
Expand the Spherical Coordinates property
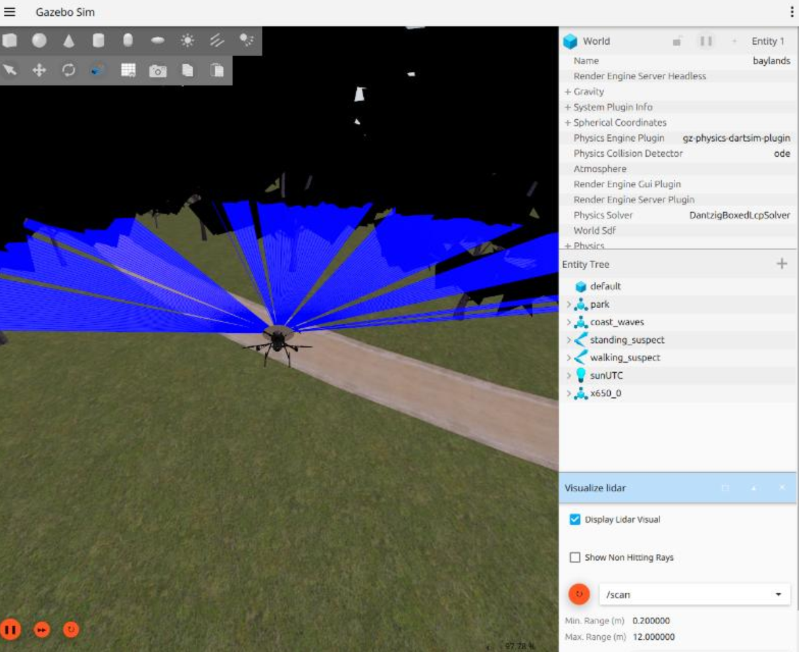coord(568,123)
